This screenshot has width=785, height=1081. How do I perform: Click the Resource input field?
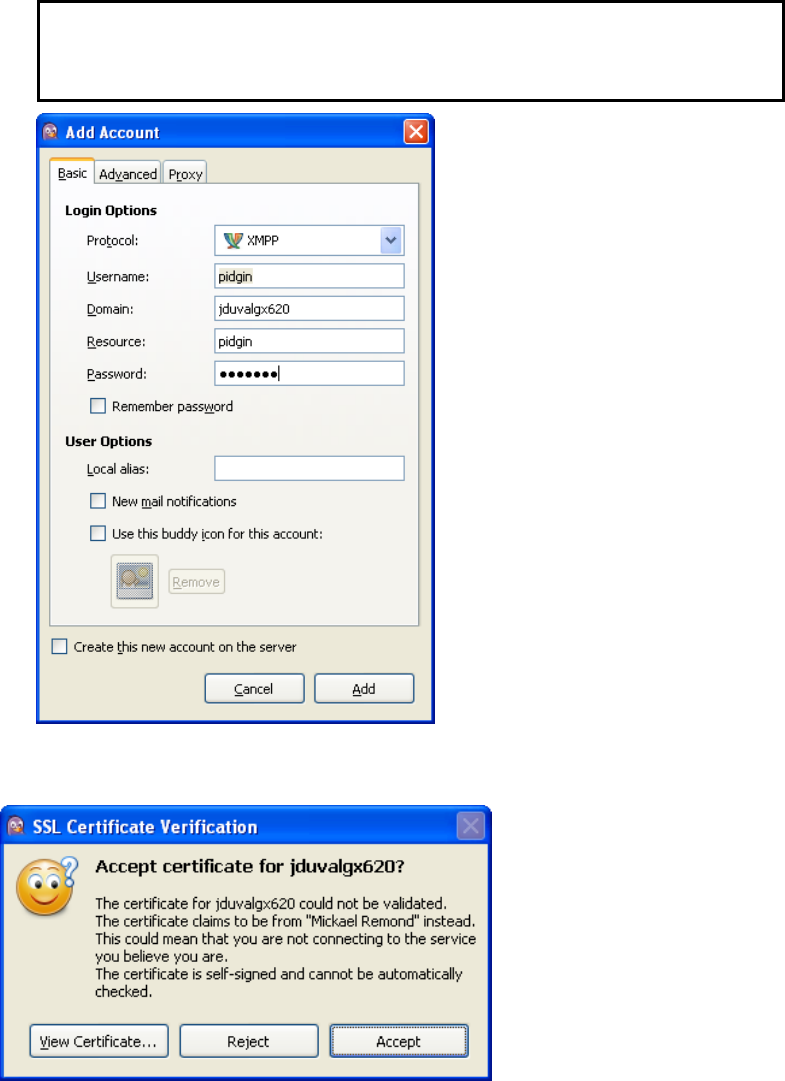point(309,341)
